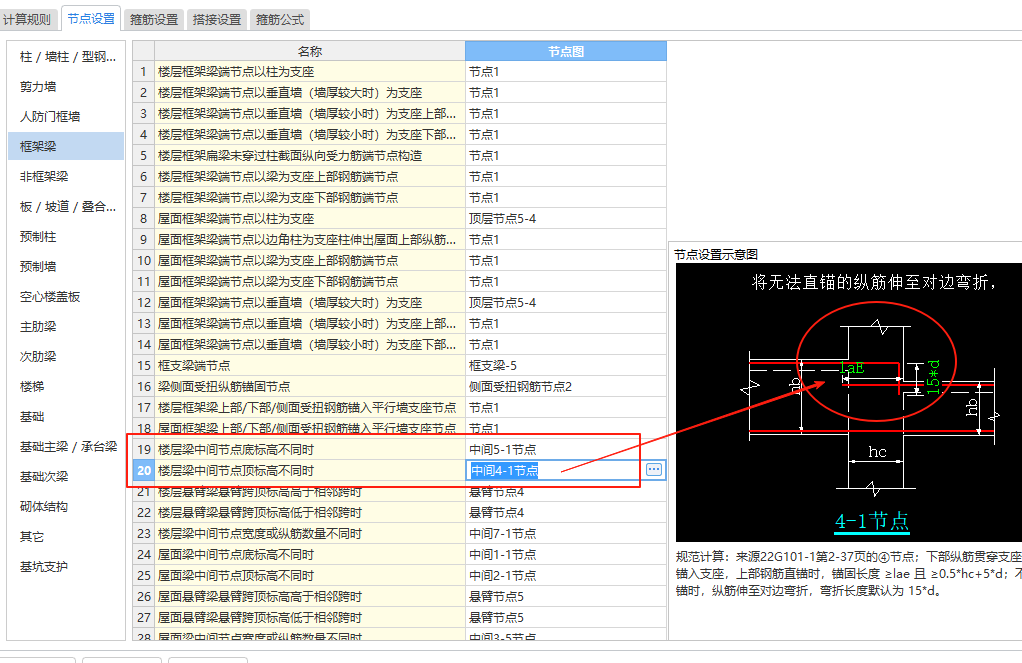The image size is (1022, 663).
Task: Select 空心楼盖板 category
Action: tap(66, 297)
